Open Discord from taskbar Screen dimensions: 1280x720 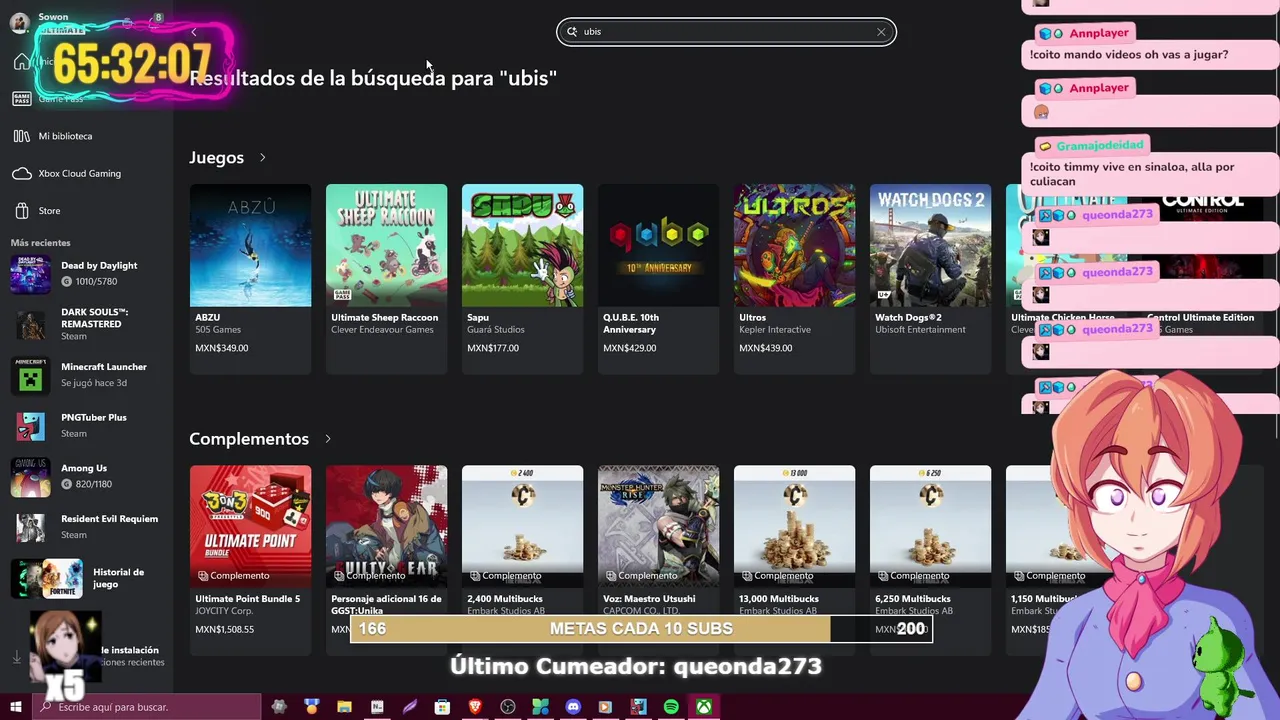[x=573, y=707]
